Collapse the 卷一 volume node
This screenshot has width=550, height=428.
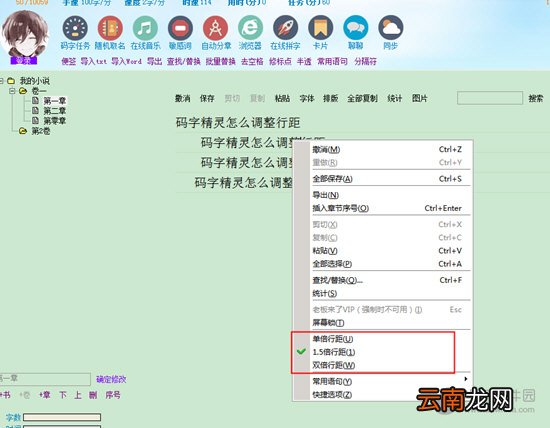point(13,91)
